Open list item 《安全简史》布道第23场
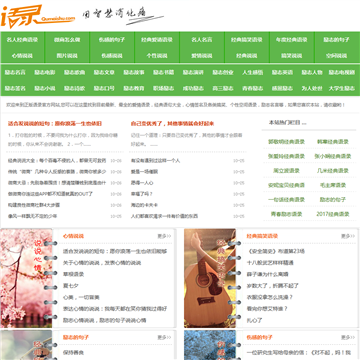The width and height of the screenshot is (360, 360). click(x=276, y=251)
